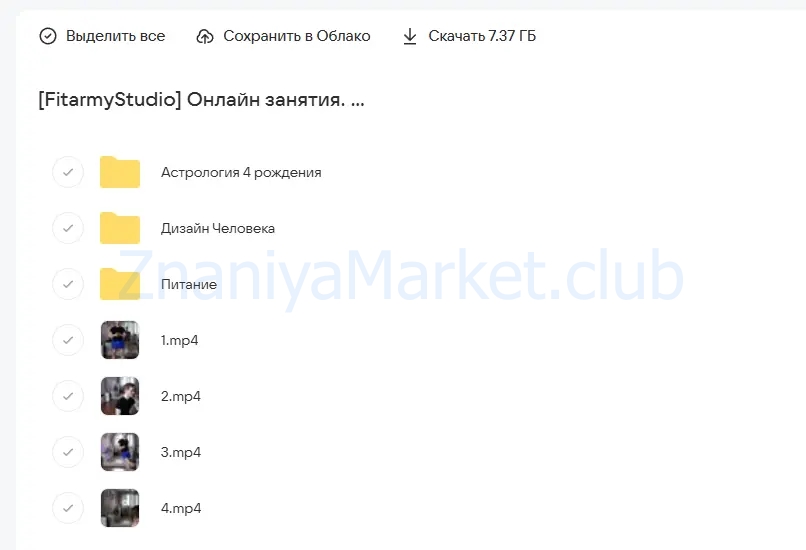This screenshot has width=806, height=550.
Task: Open the 3.mp4 video thumbnail
Action: click(120, 452)
